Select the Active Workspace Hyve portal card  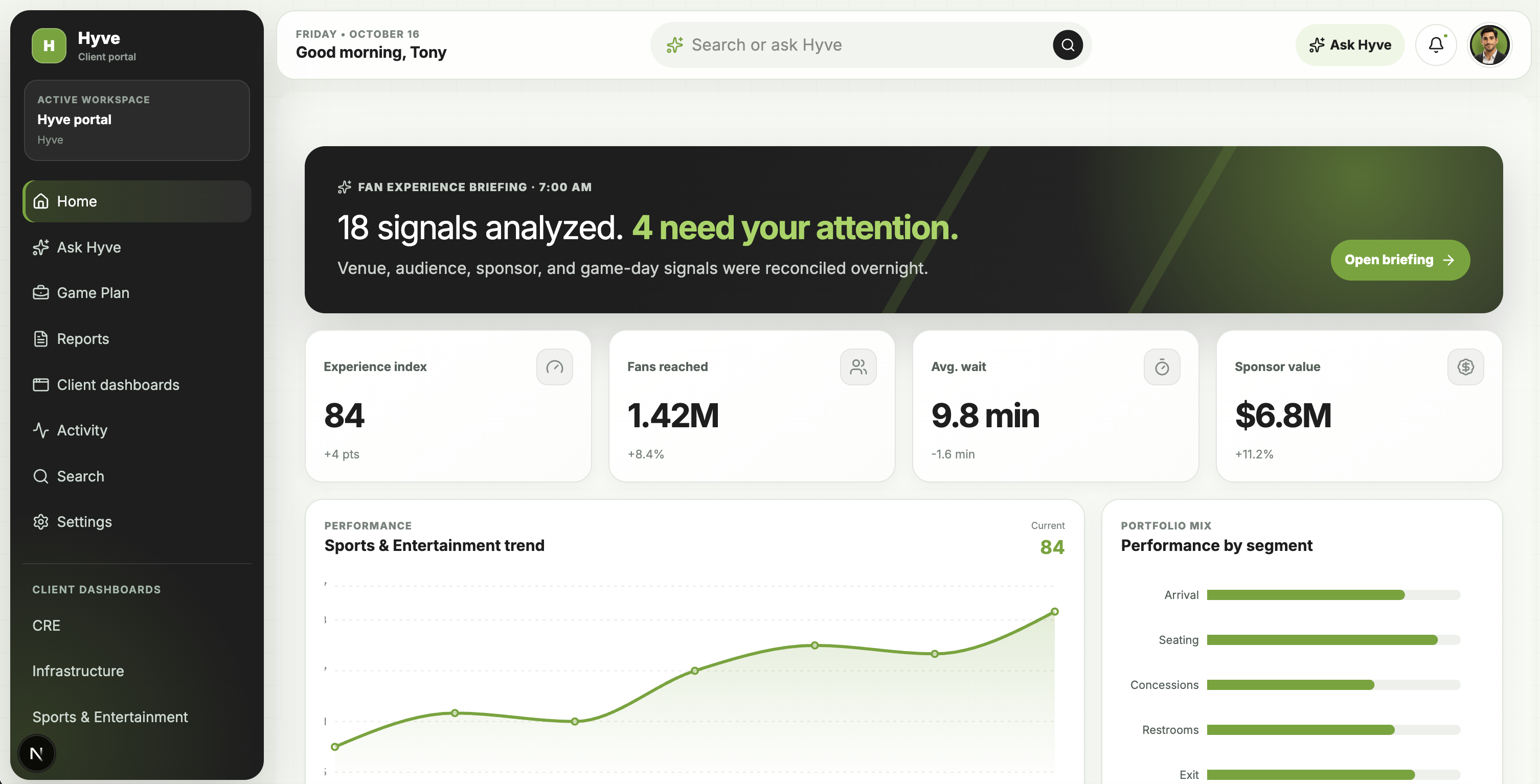pos(137,120)
